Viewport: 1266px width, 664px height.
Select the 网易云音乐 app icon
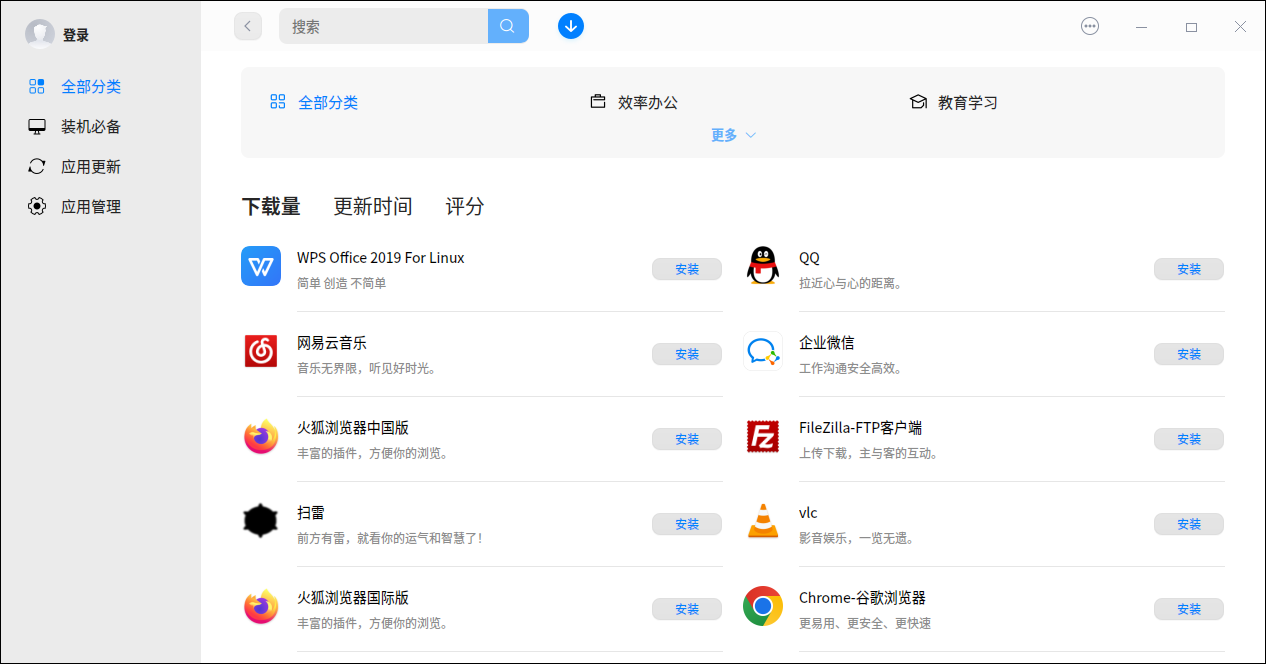(261, 351)
